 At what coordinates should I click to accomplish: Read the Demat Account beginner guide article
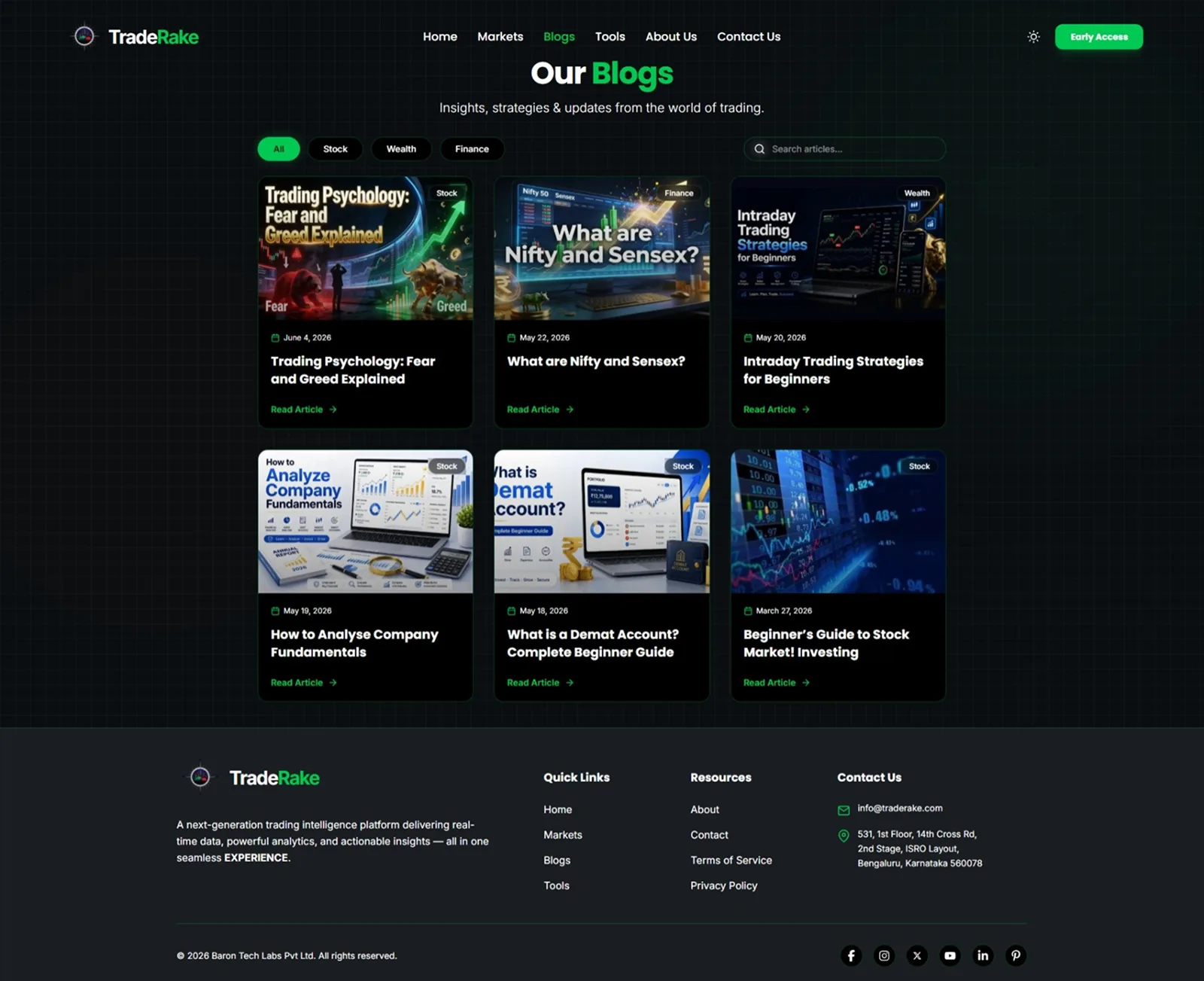540,683
